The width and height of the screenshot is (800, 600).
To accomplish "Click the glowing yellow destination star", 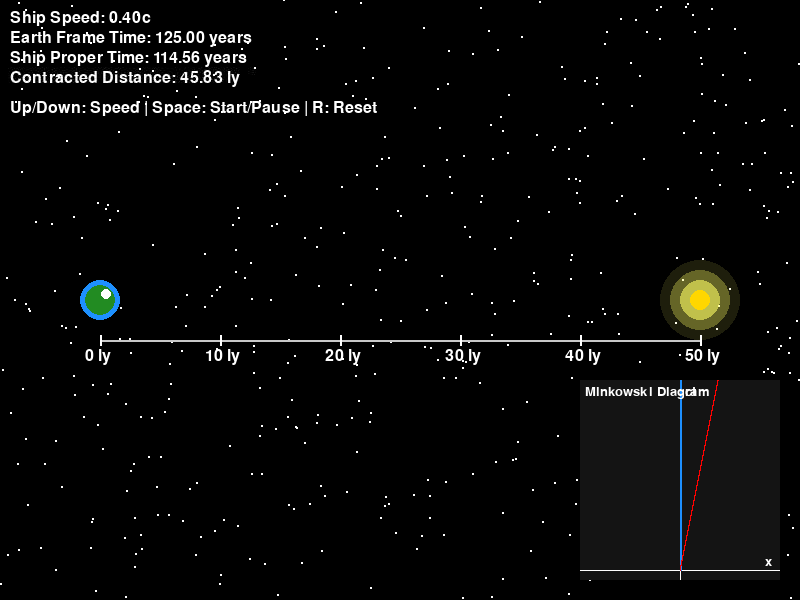I will (700, 300).
